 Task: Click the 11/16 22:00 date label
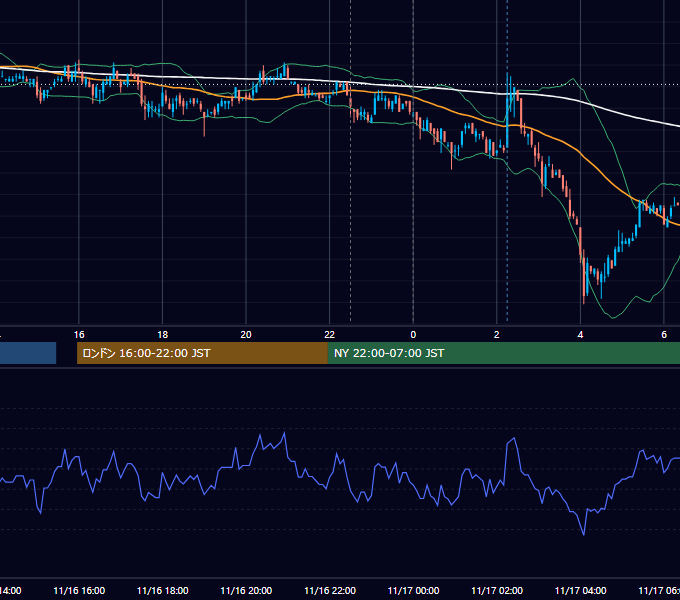click(x=330, y=590)
